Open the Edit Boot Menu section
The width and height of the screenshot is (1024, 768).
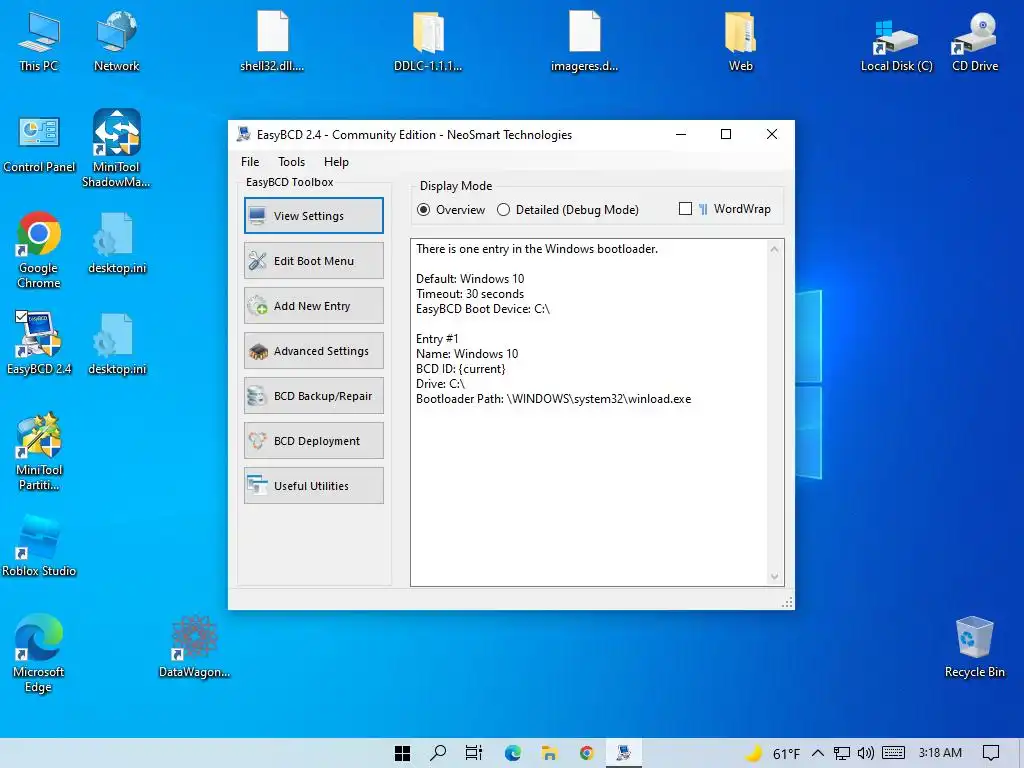(x=313, y=261)
